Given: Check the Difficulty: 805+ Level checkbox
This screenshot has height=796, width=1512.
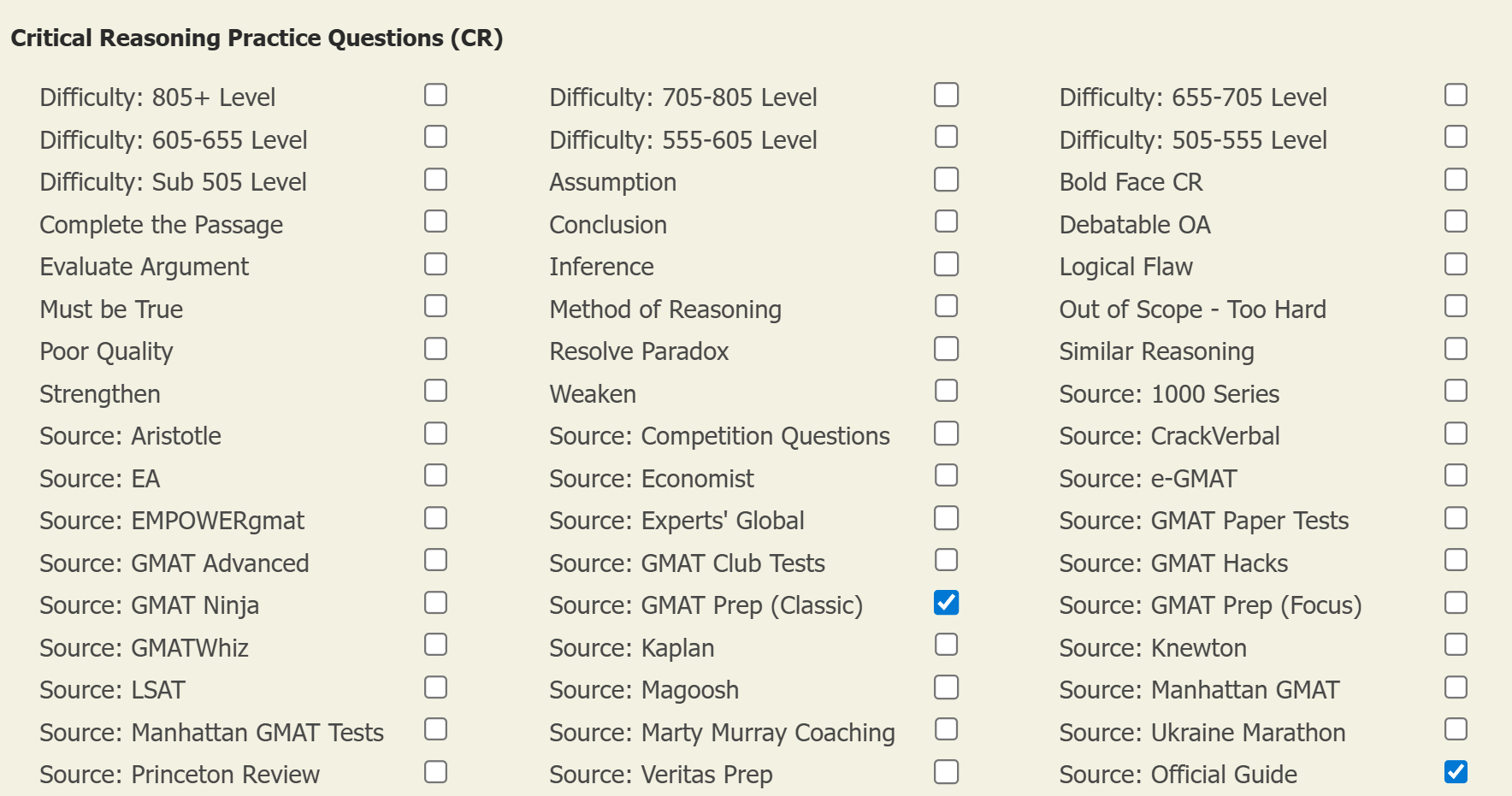Looking at the screenshot, I should pyautogui.click(x=435, y=95).
